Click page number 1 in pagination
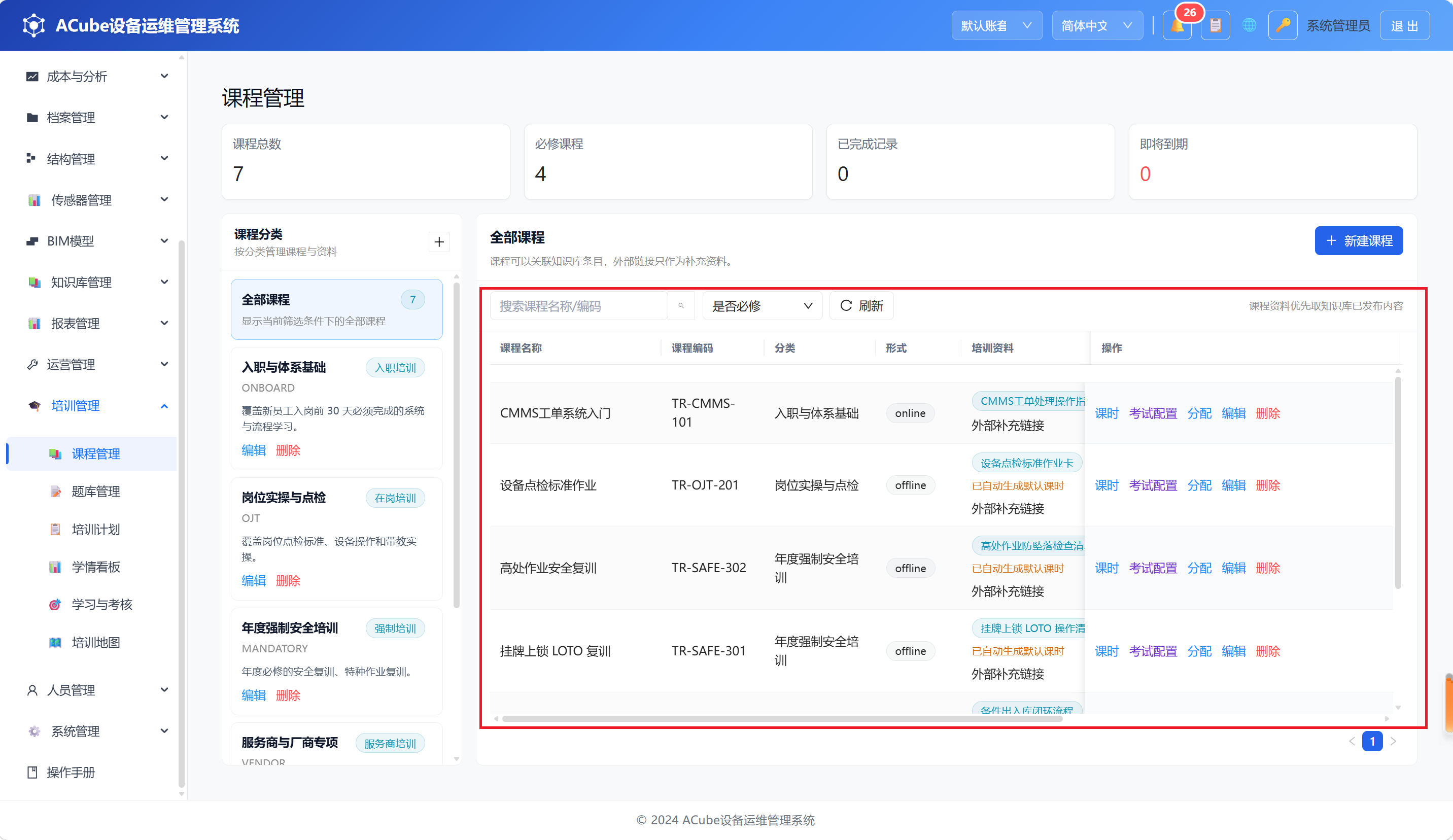This screenshot has width=1453, height=840. pos(1372,741)
